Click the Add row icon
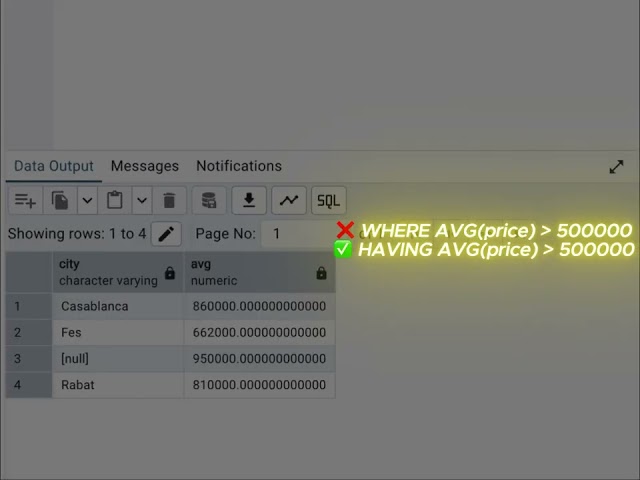Image resolution: width=640 pixels, height=480 pixels. (25, 200)
